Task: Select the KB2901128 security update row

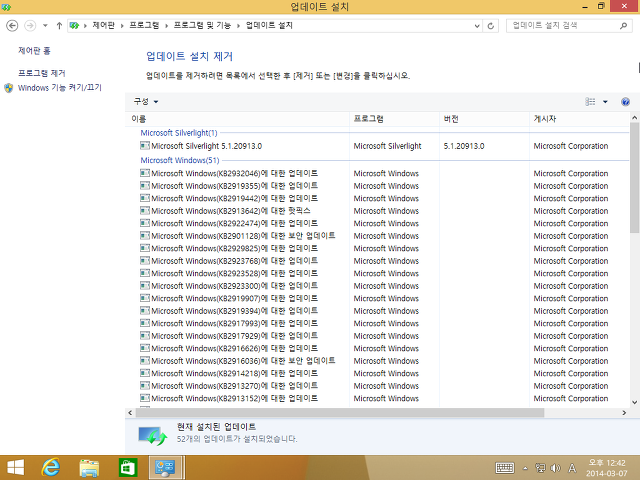Action: 377,236
